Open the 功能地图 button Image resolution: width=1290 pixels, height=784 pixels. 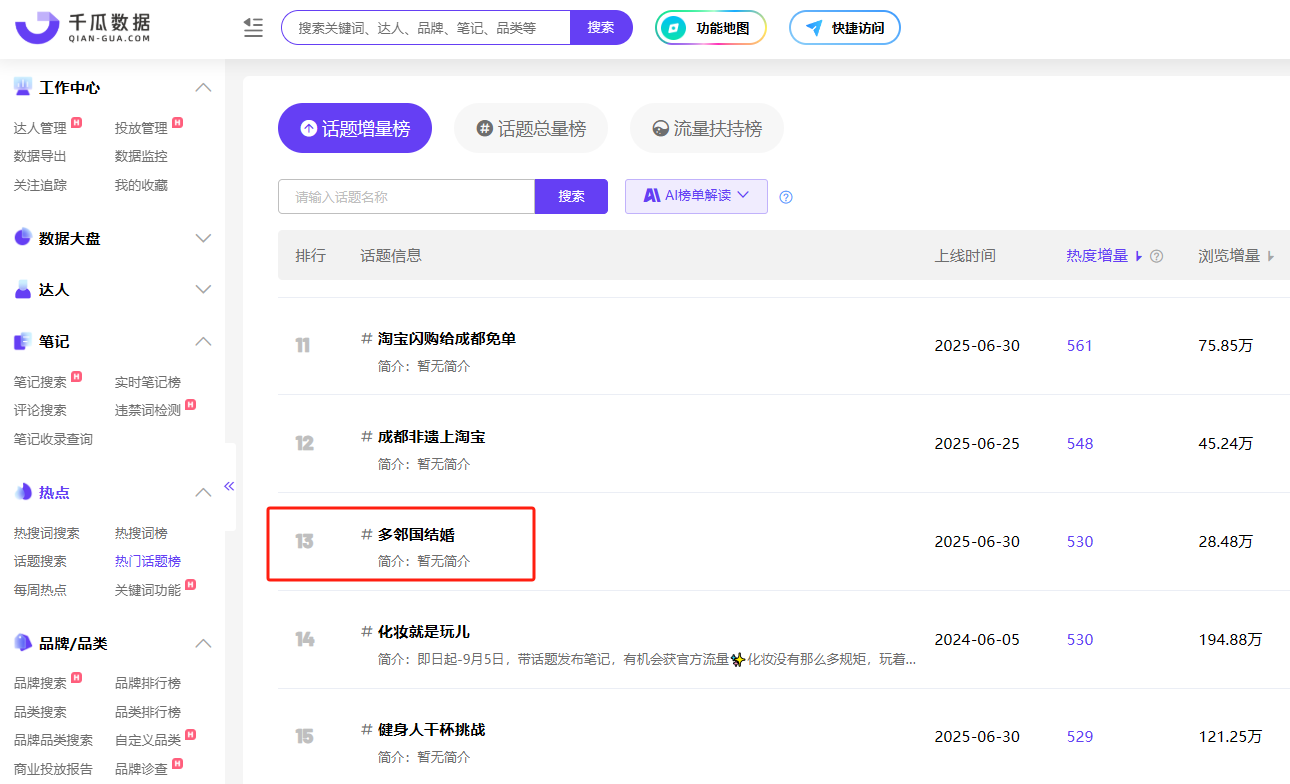coord(711,28)
